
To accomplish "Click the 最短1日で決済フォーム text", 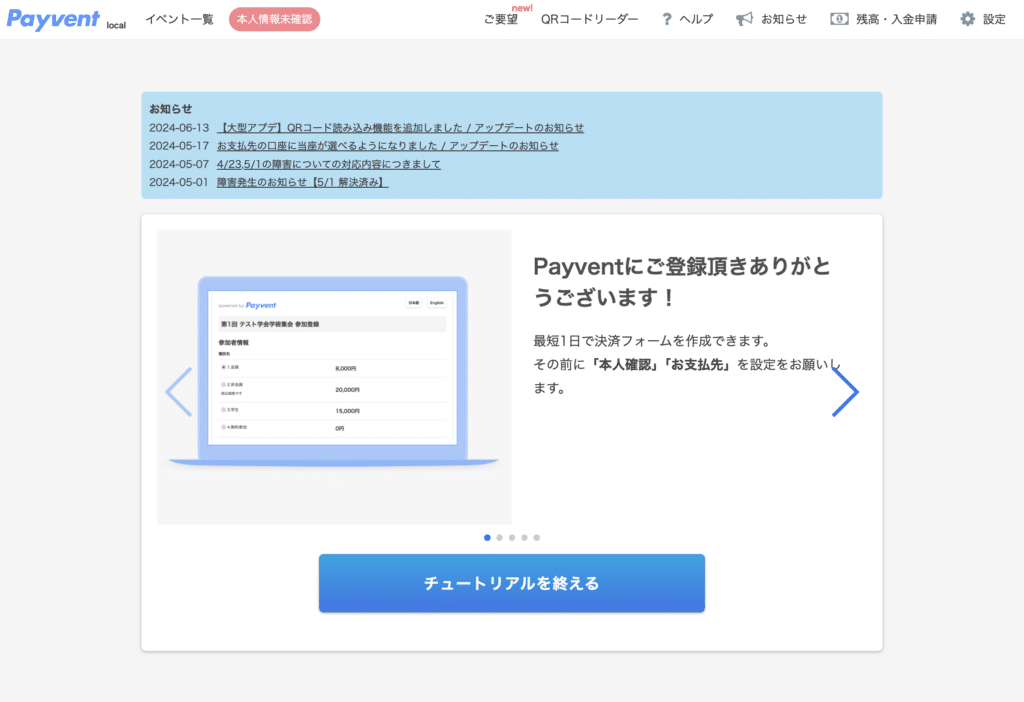I will tap(652, 341).
